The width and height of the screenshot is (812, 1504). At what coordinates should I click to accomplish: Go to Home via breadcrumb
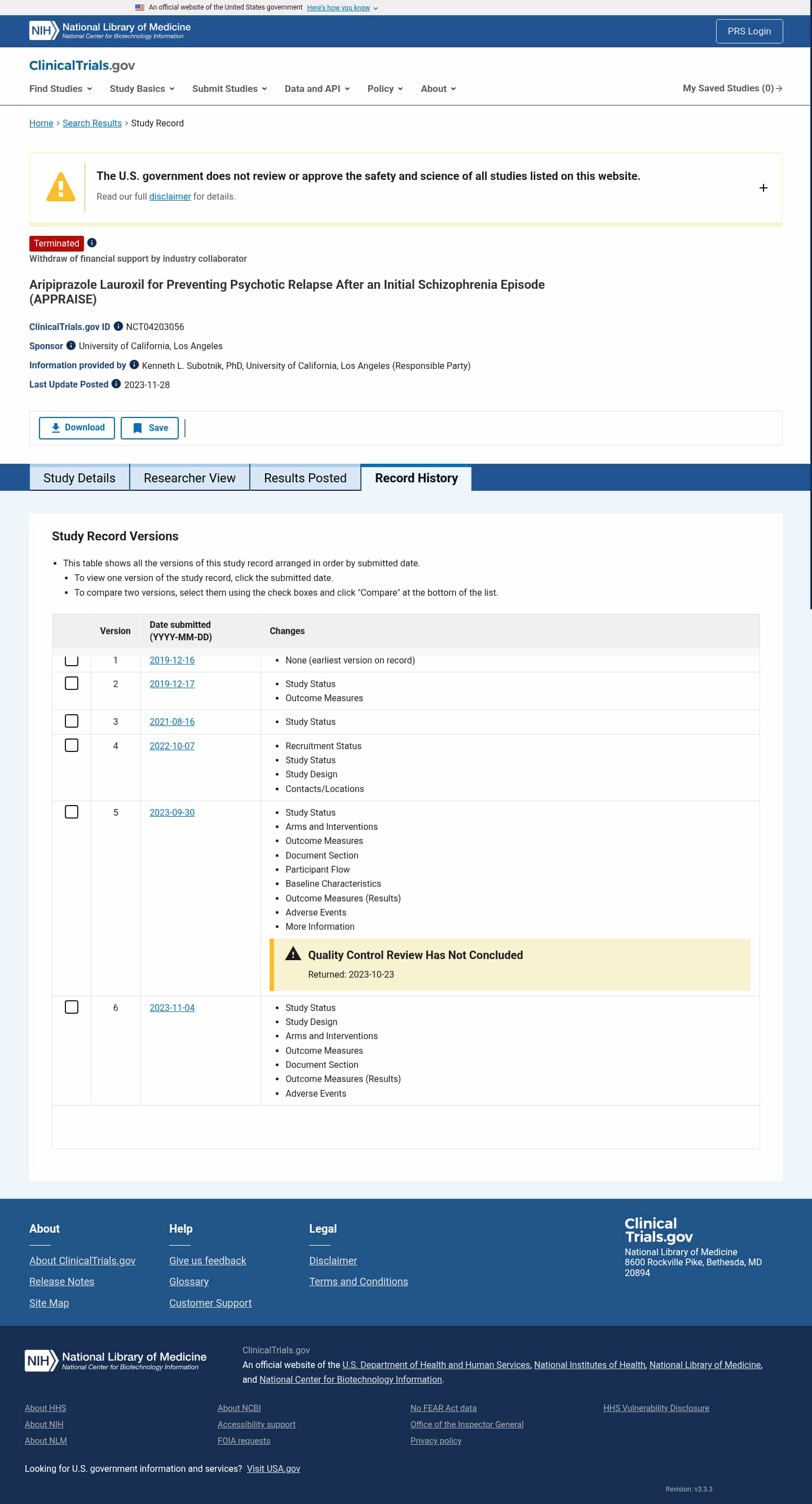[41, 123]
